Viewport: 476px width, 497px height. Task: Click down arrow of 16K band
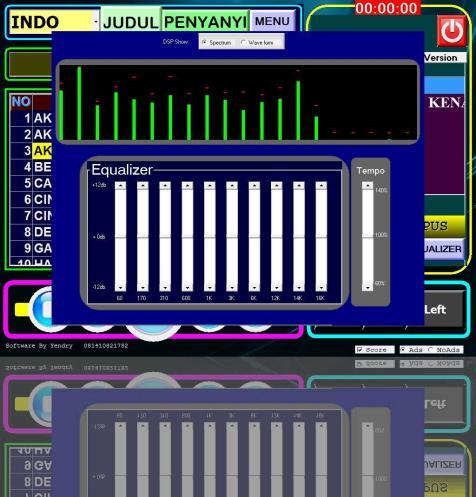point(321,288)
